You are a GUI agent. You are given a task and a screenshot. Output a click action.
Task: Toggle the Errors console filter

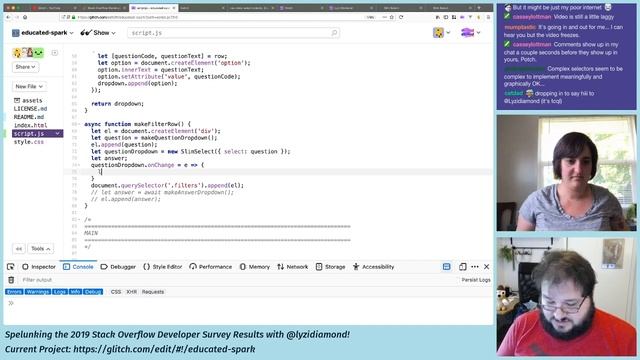click(14, 292)
